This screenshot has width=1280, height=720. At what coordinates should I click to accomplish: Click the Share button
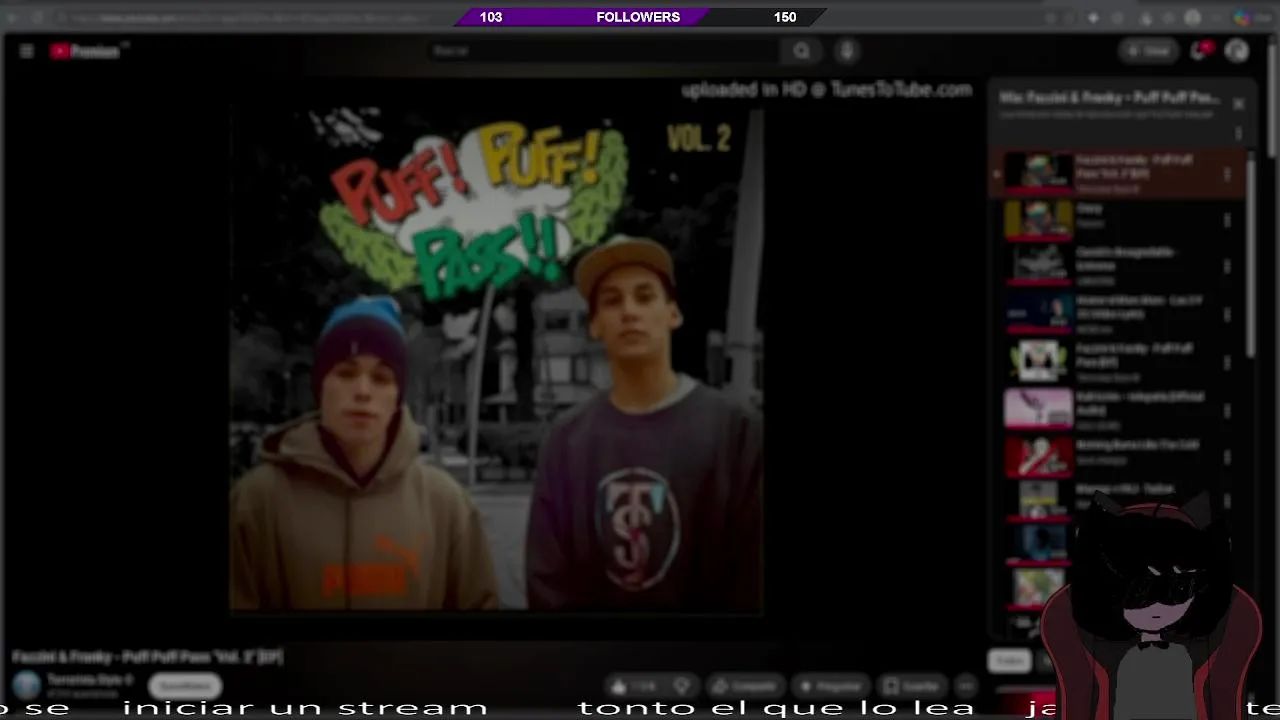[745, 686]
